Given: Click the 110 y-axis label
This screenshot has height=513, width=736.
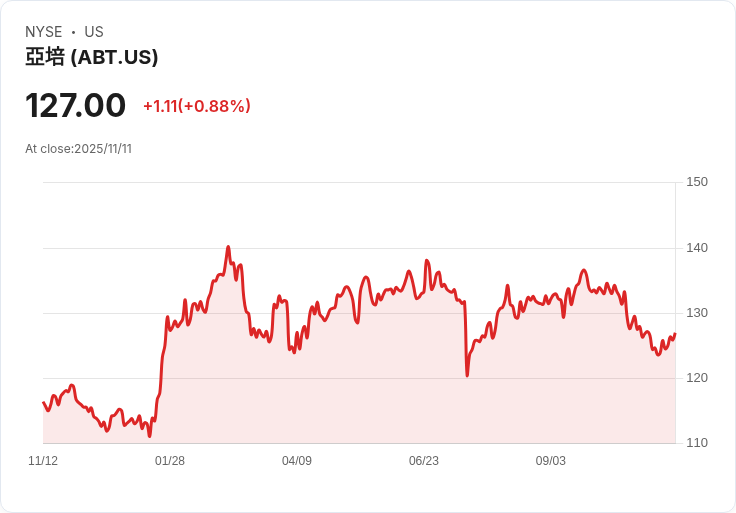Looking at the screenshot, I should point(697,442).
